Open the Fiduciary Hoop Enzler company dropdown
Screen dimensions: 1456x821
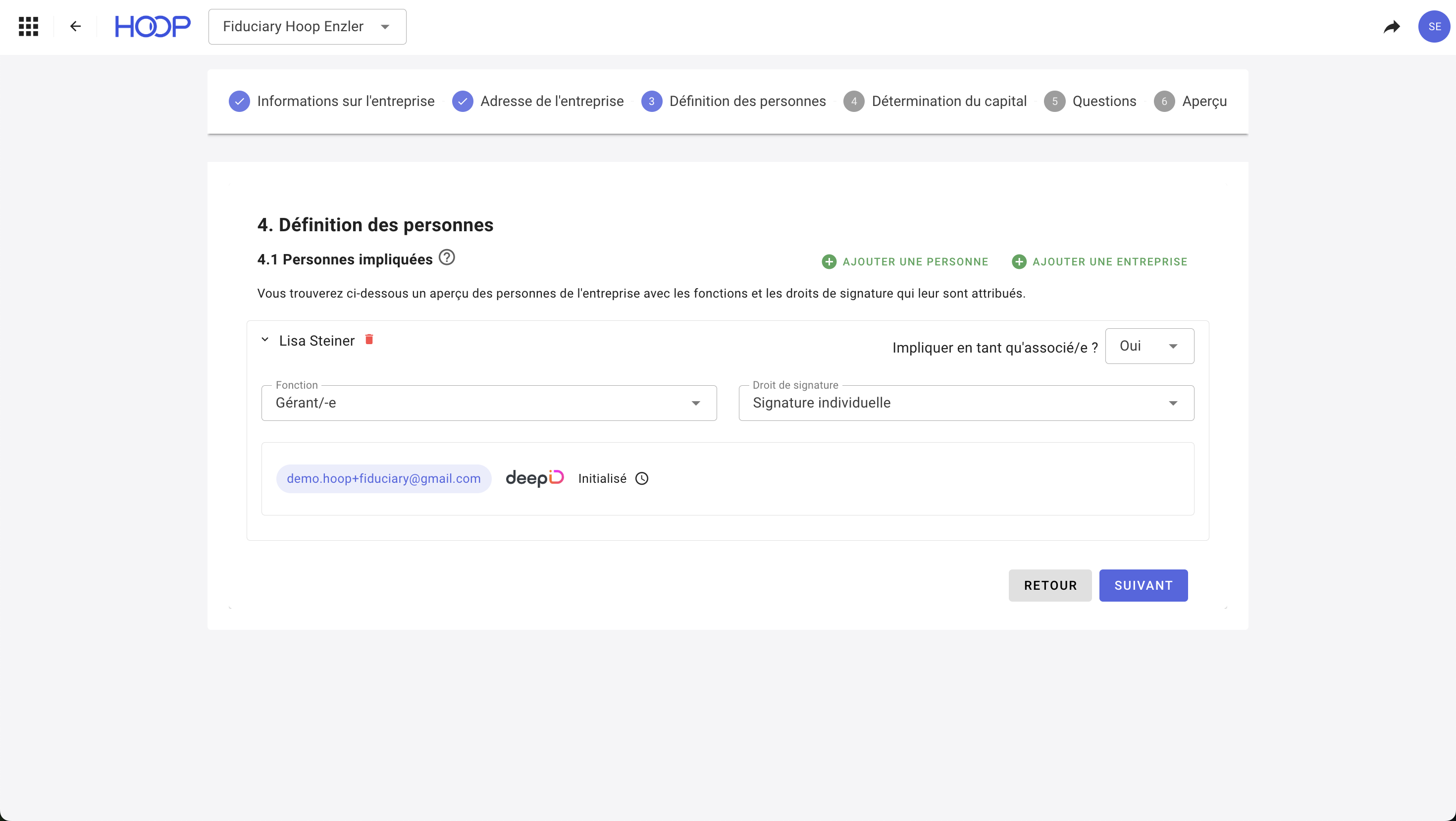pos(307,27)
